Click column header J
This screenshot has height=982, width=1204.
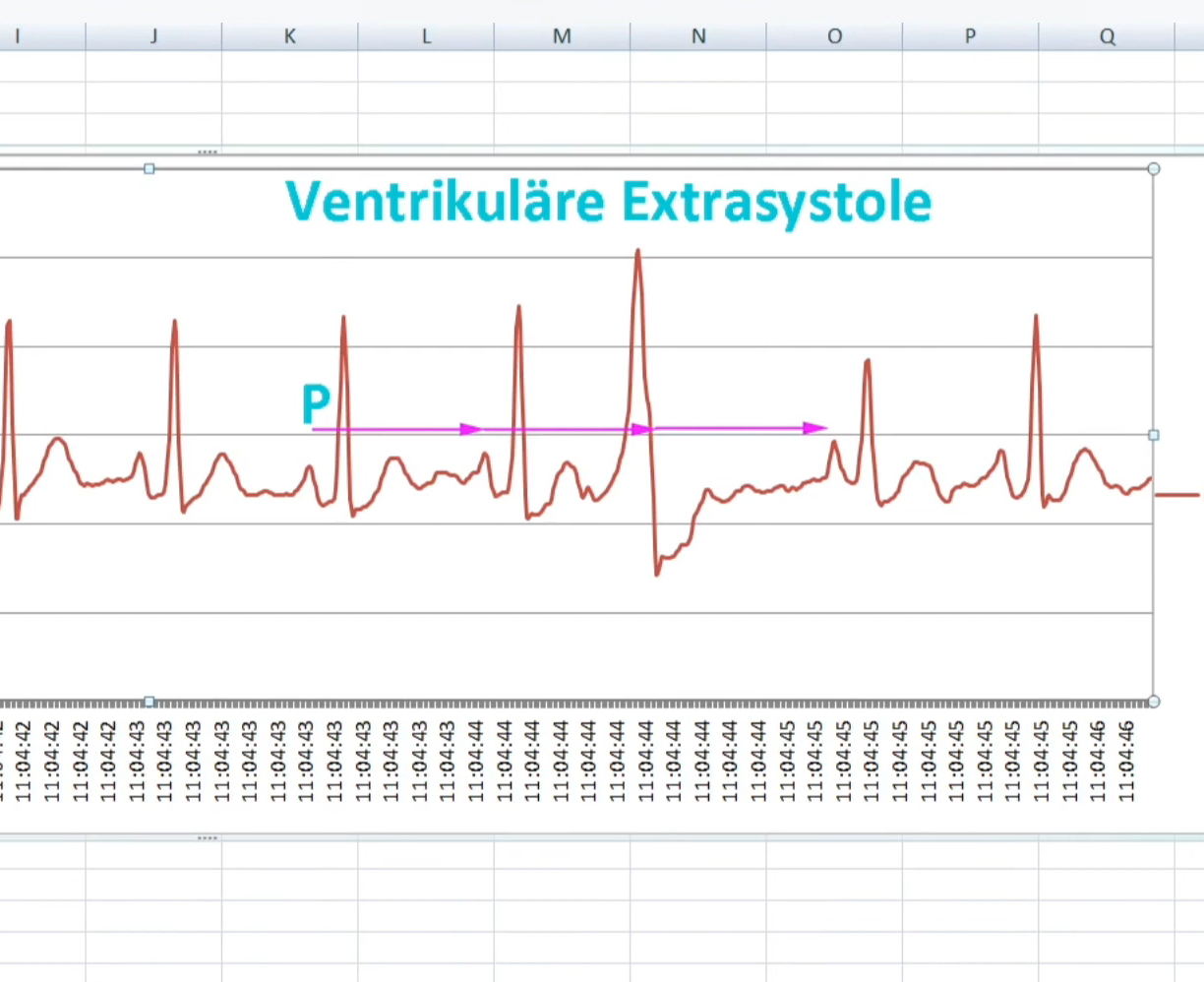pos(153,36)
